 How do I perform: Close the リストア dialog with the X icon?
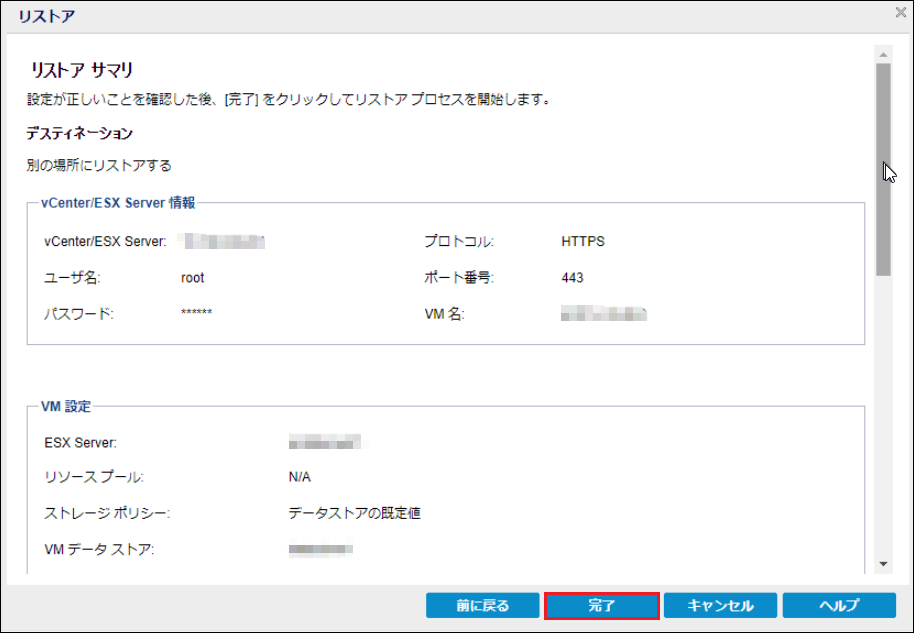click(x=899, y=13)
